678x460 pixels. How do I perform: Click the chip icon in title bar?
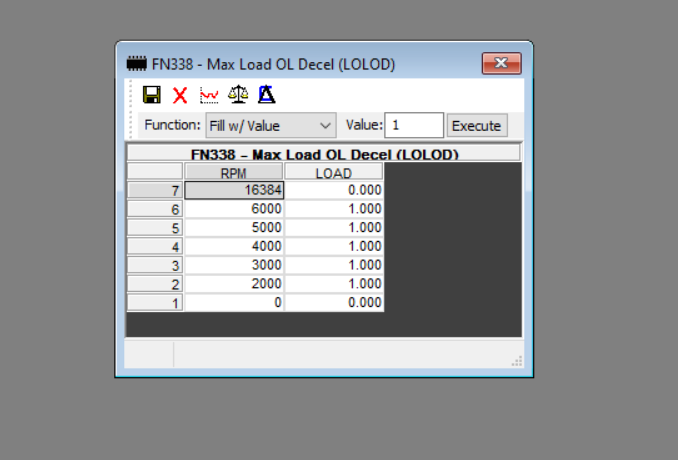(x=137, y=64)
